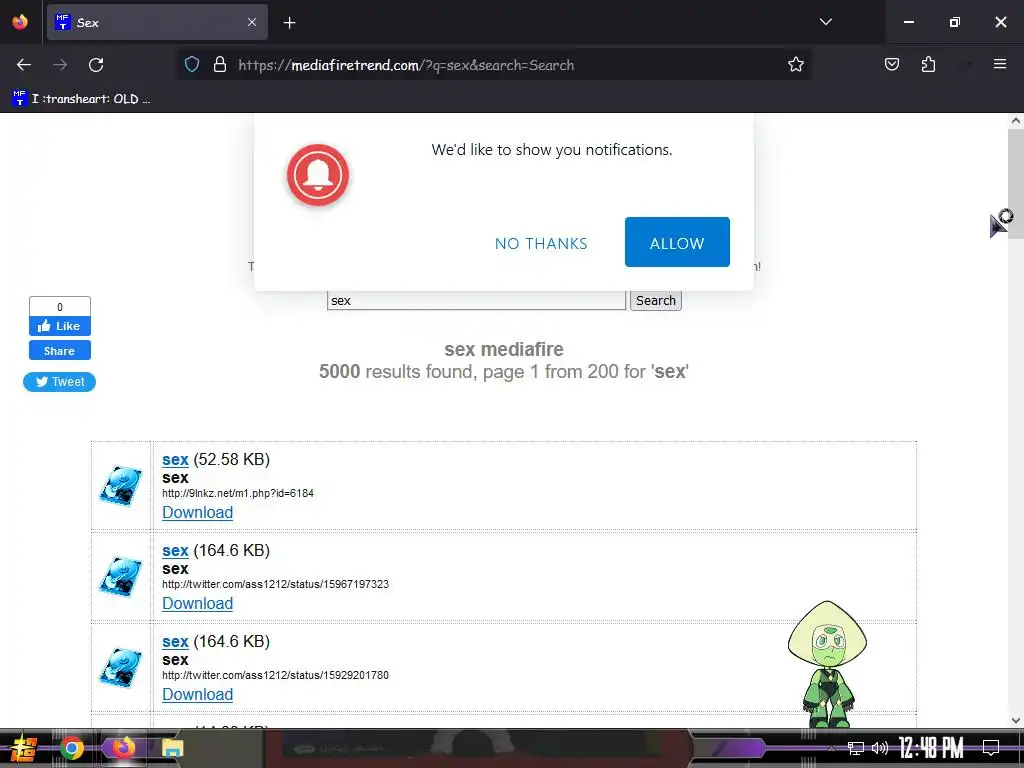Click the 12:48 PM taskbar clock
This screenshot has width=1024, height=768.
click(931, 748)
